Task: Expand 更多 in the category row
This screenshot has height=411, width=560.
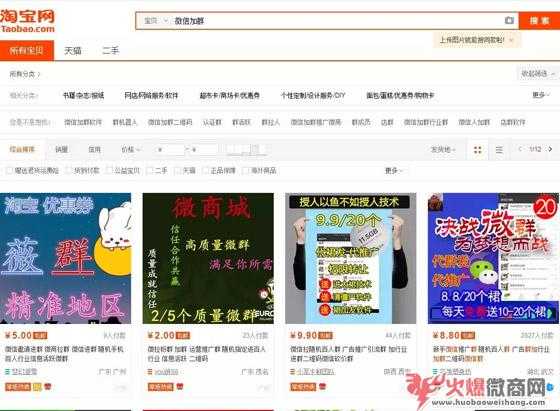Action: point(540,95)
